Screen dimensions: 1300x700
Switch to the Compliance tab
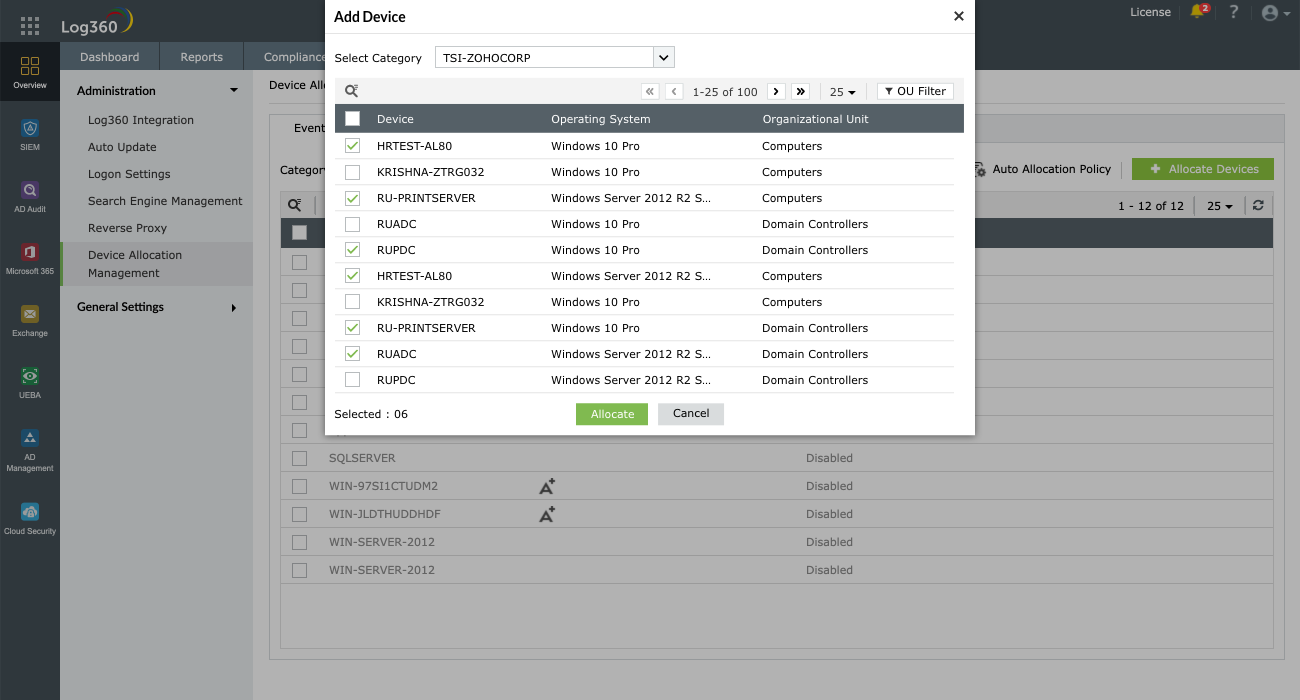285,57
